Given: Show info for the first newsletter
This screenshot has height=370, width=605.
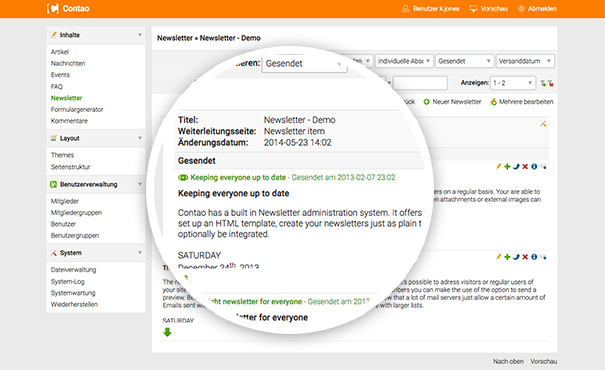Looking at the screenshot, I should point(534,167).
